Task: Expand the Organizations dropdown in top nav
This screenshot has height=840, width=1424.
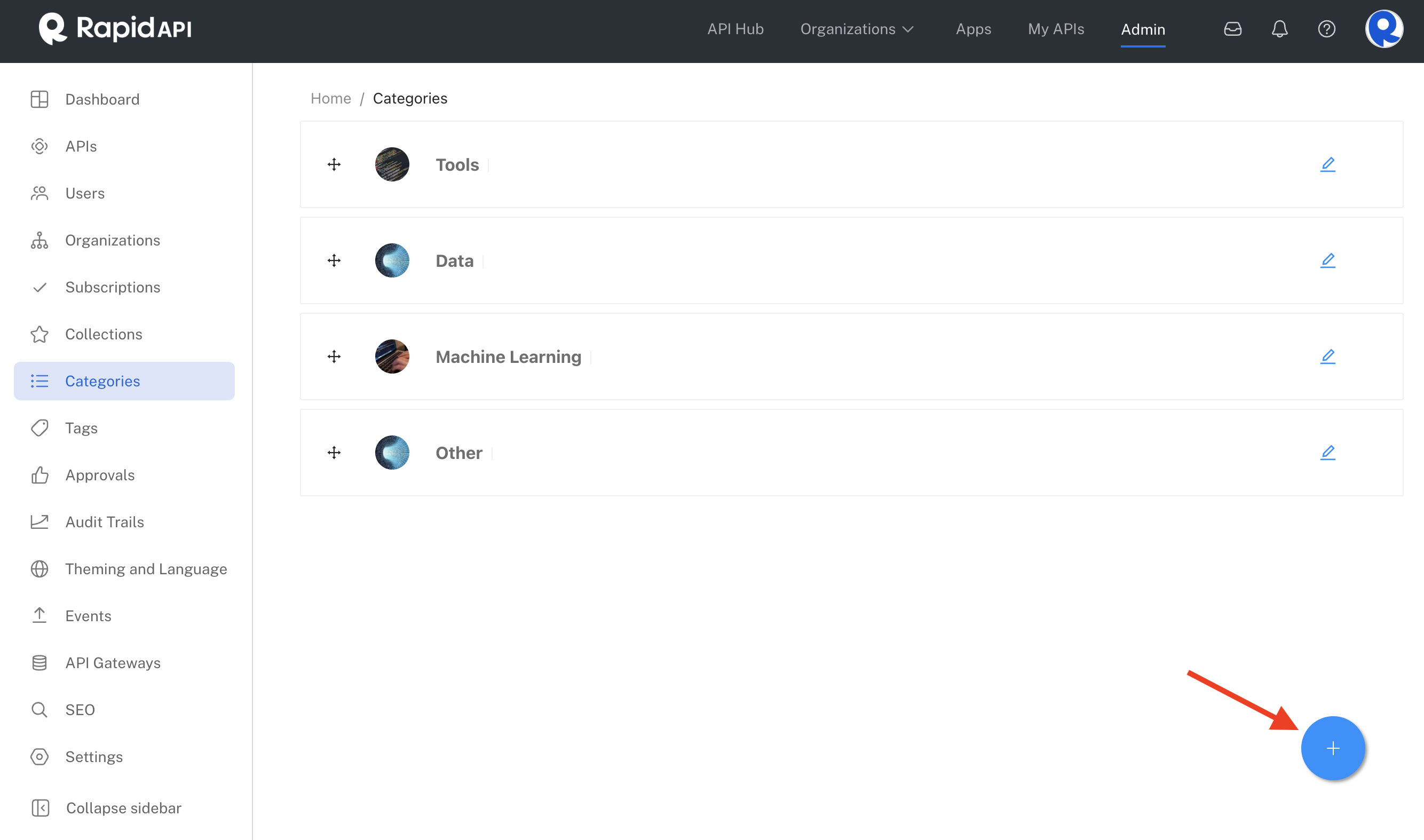Action: pos(857,29)
